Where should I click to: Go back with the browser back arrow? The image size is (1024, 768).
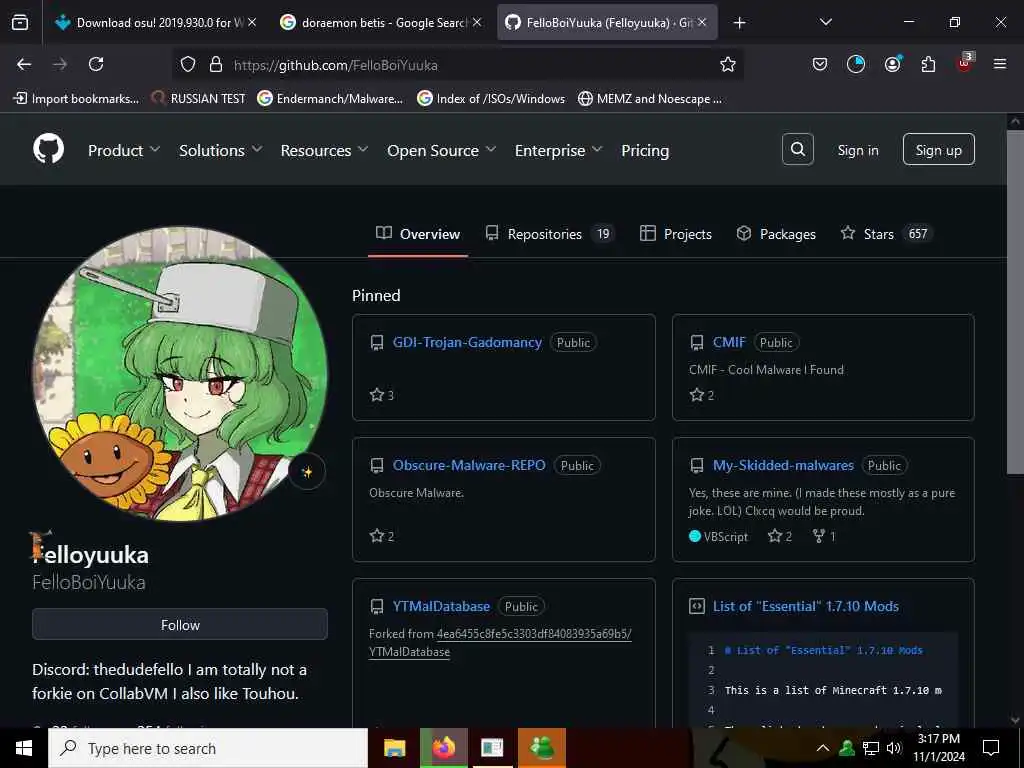pos(24,64)
